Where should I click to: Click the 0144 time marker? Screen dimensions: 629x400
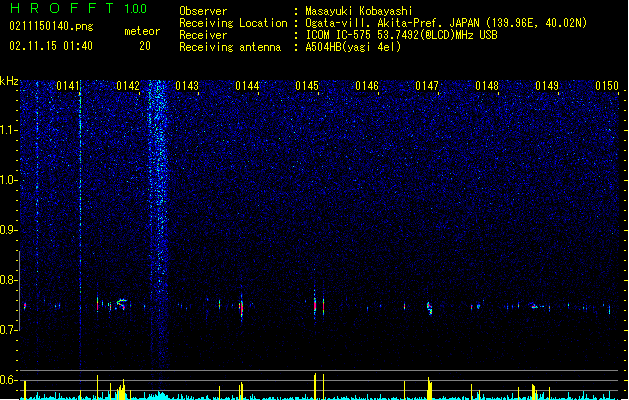tap(247, 86)
